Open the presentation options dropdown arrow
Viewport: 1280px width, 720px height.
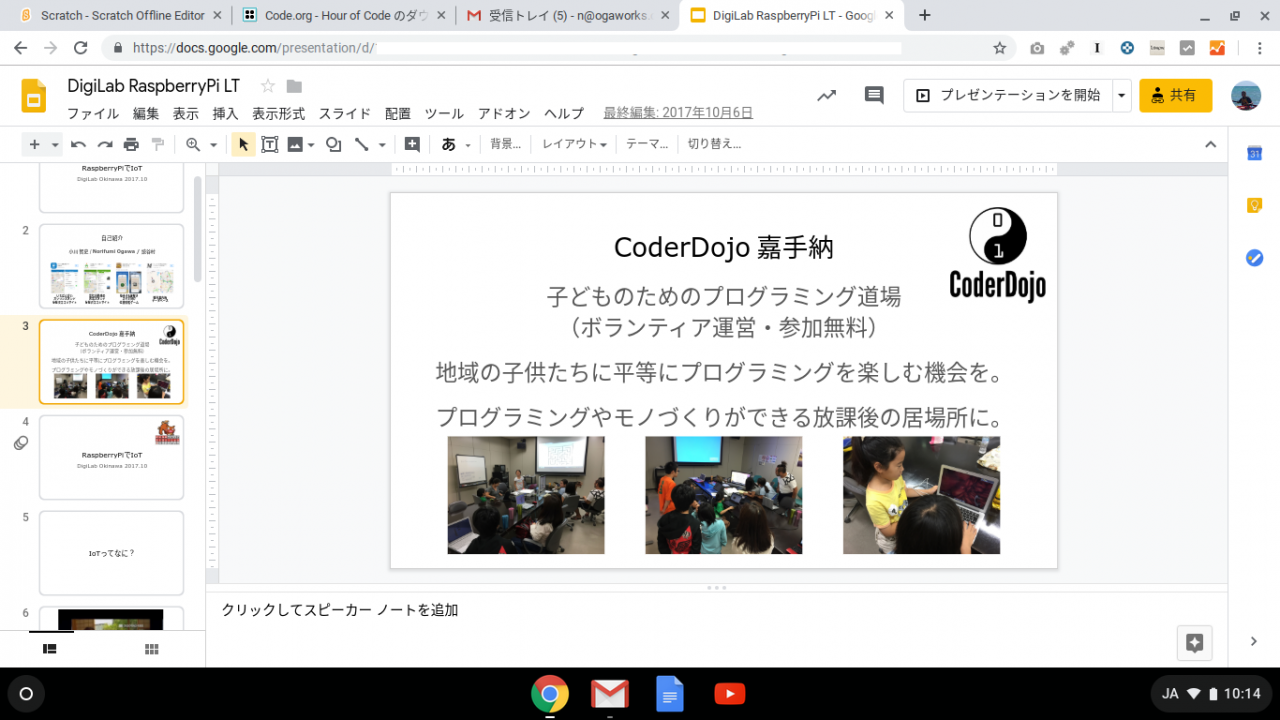pos(1122,96)
